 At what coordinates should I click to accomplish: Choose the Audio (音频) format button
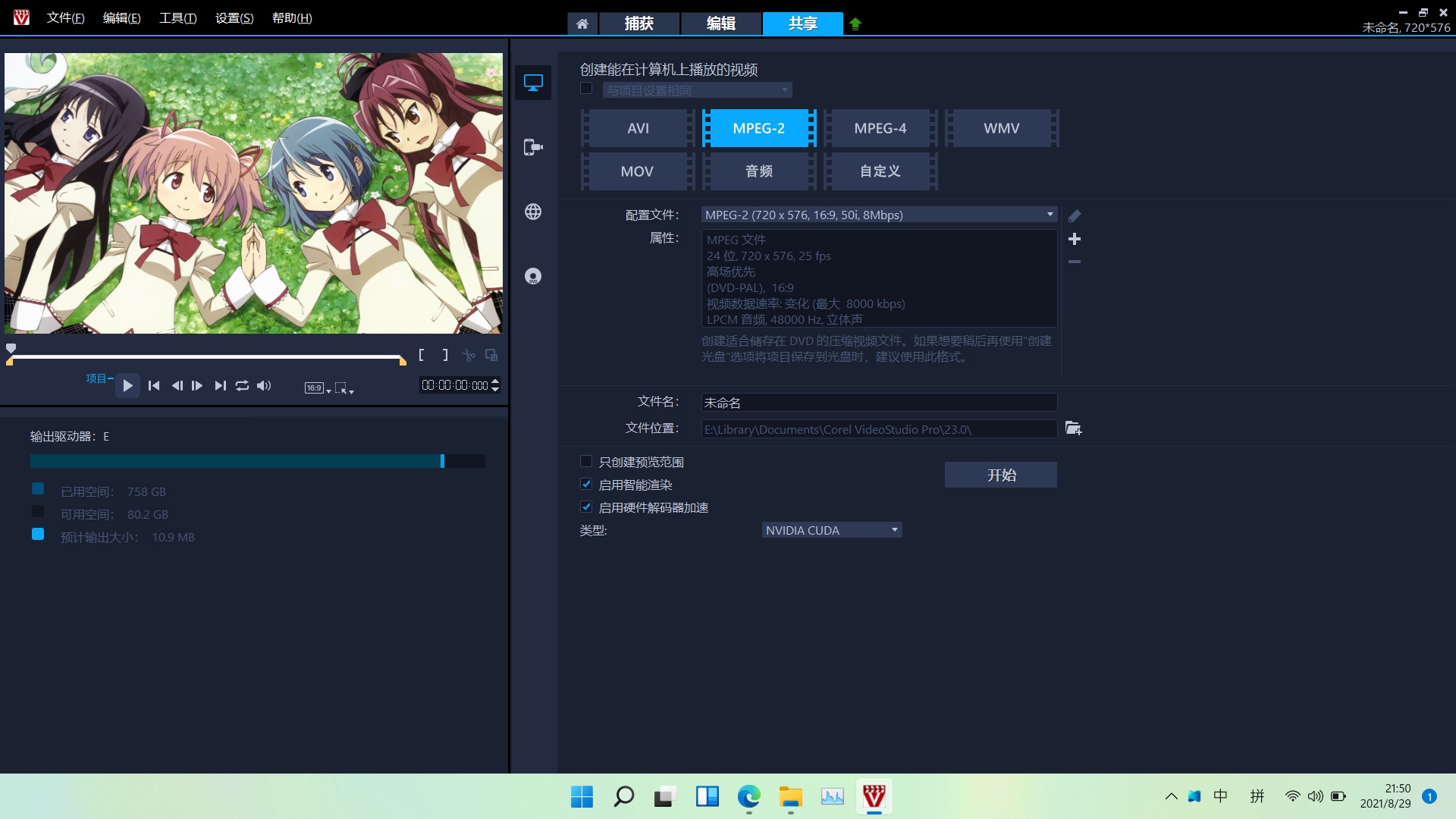pos(759,171)
